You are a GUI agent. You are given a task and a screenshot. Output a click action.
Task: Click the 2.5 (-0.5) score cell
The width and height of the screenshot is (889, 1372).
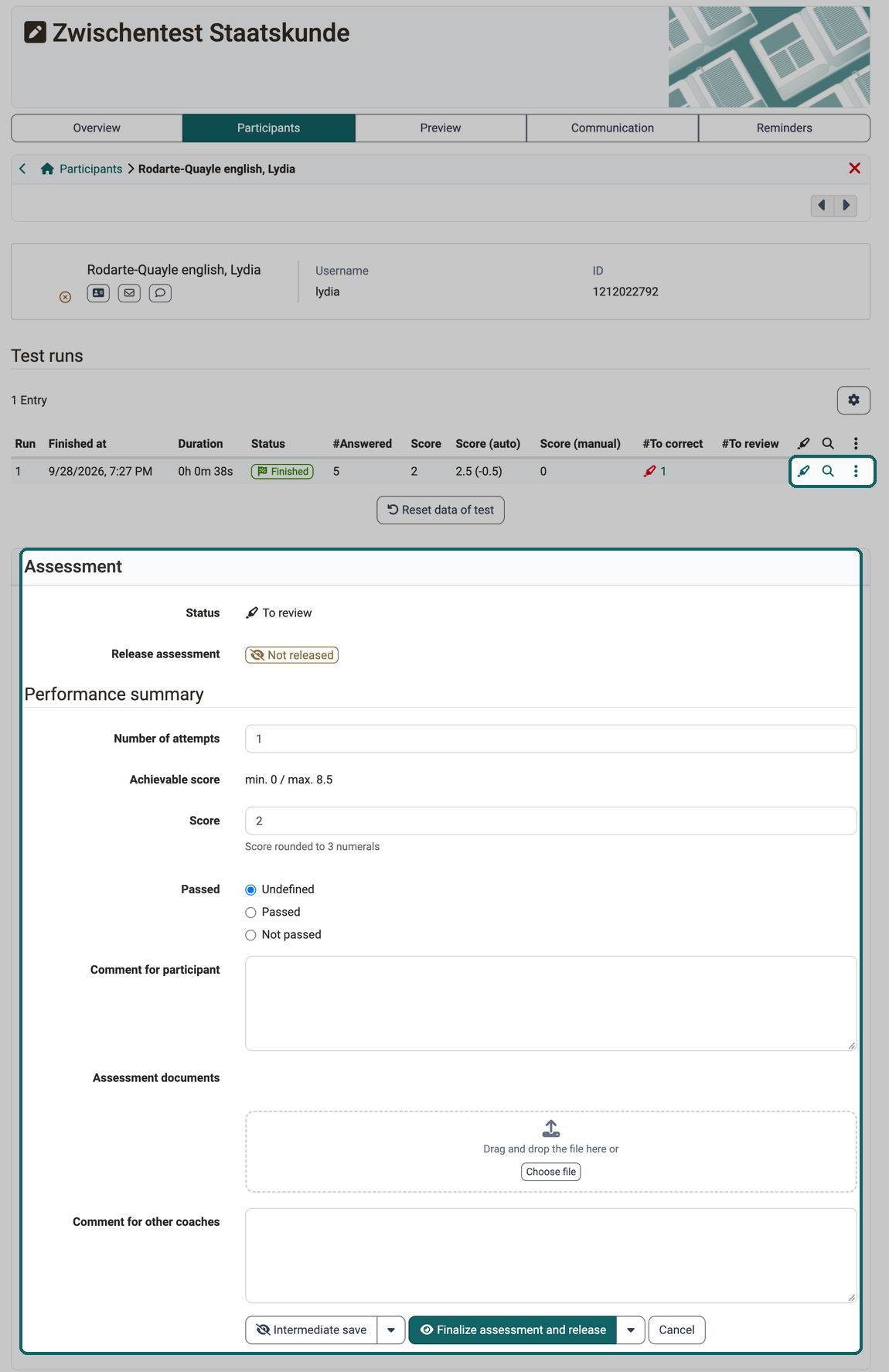[x=479, y=471]
